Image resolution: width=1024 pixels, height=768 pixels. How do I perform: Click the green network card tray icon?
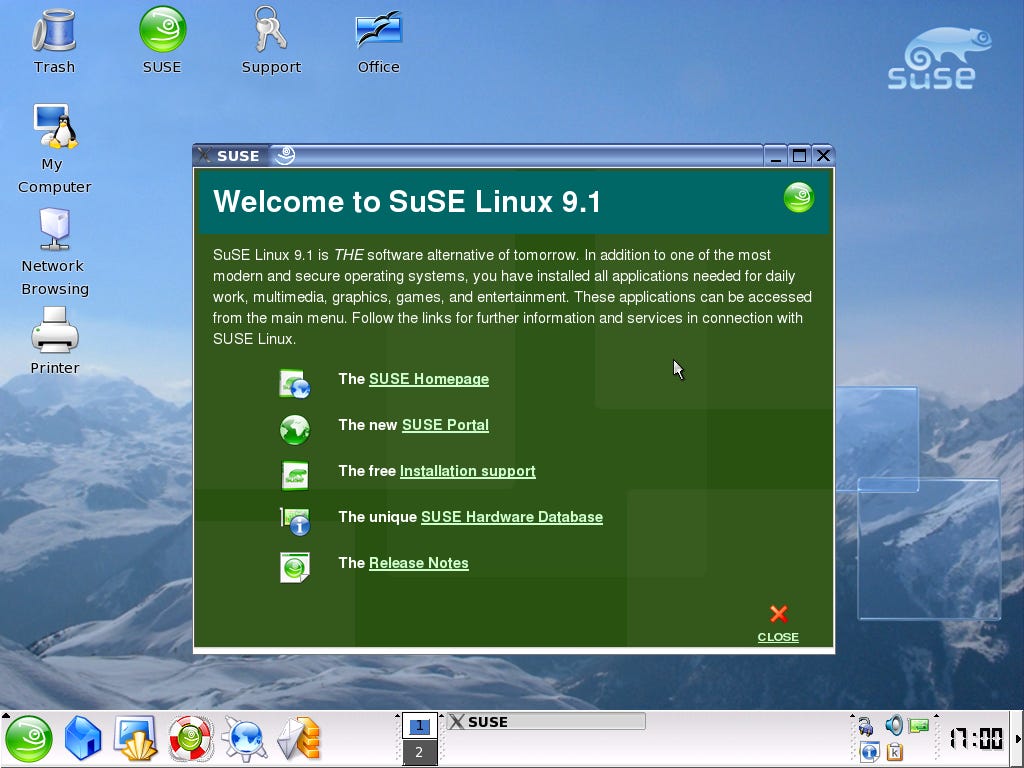click(x=918, y=725)
